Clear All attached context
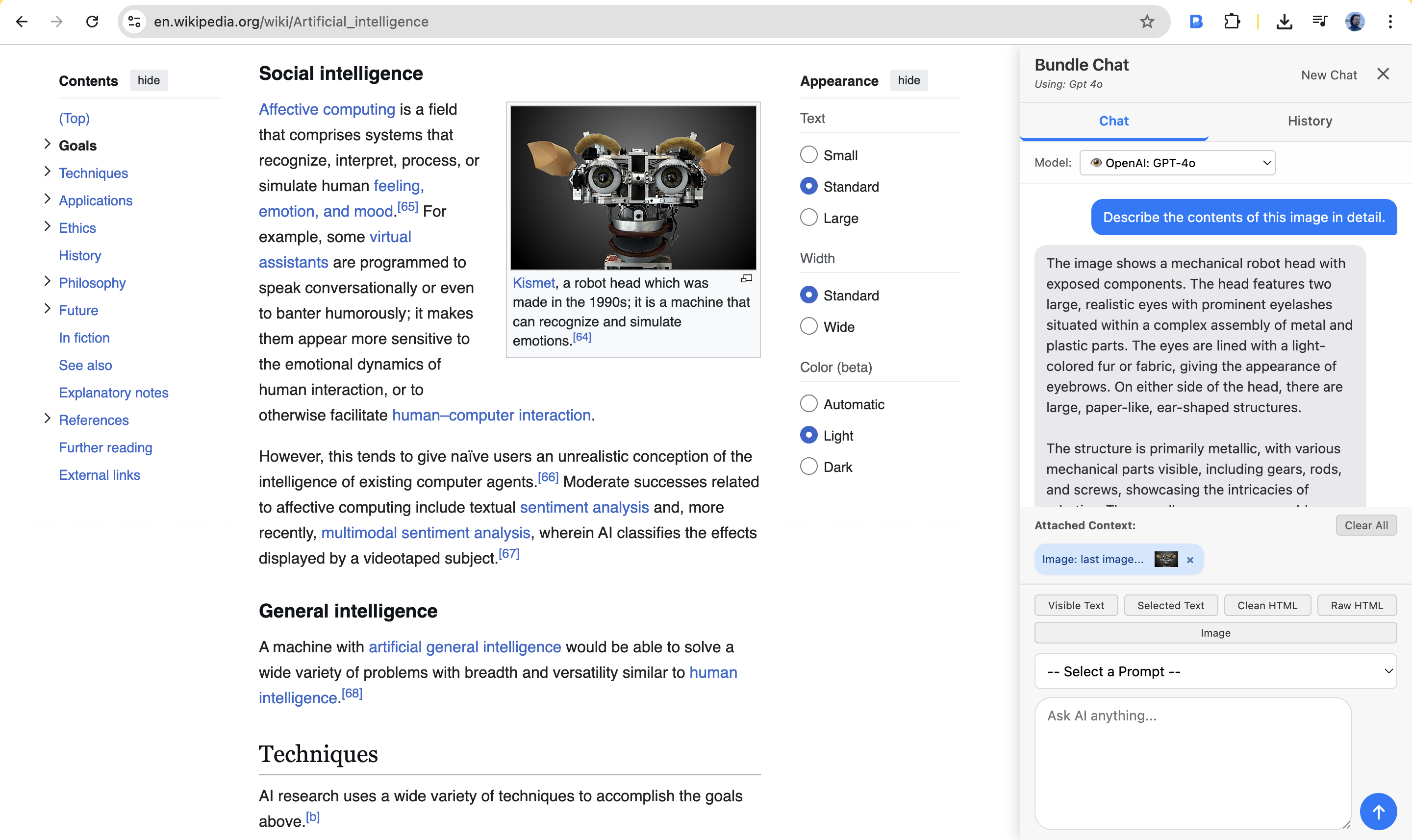 coord(1366,525)
